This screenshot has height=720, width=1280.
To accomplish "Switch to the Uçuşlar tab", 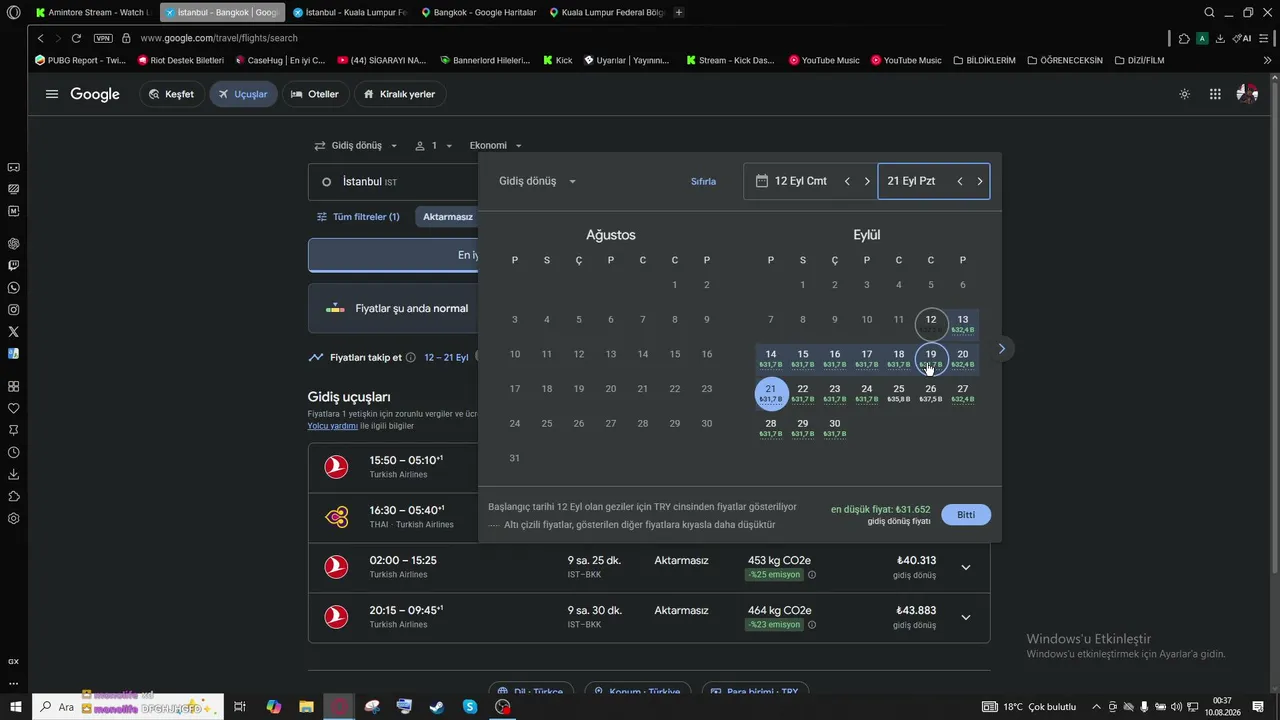I will [243, 94].
